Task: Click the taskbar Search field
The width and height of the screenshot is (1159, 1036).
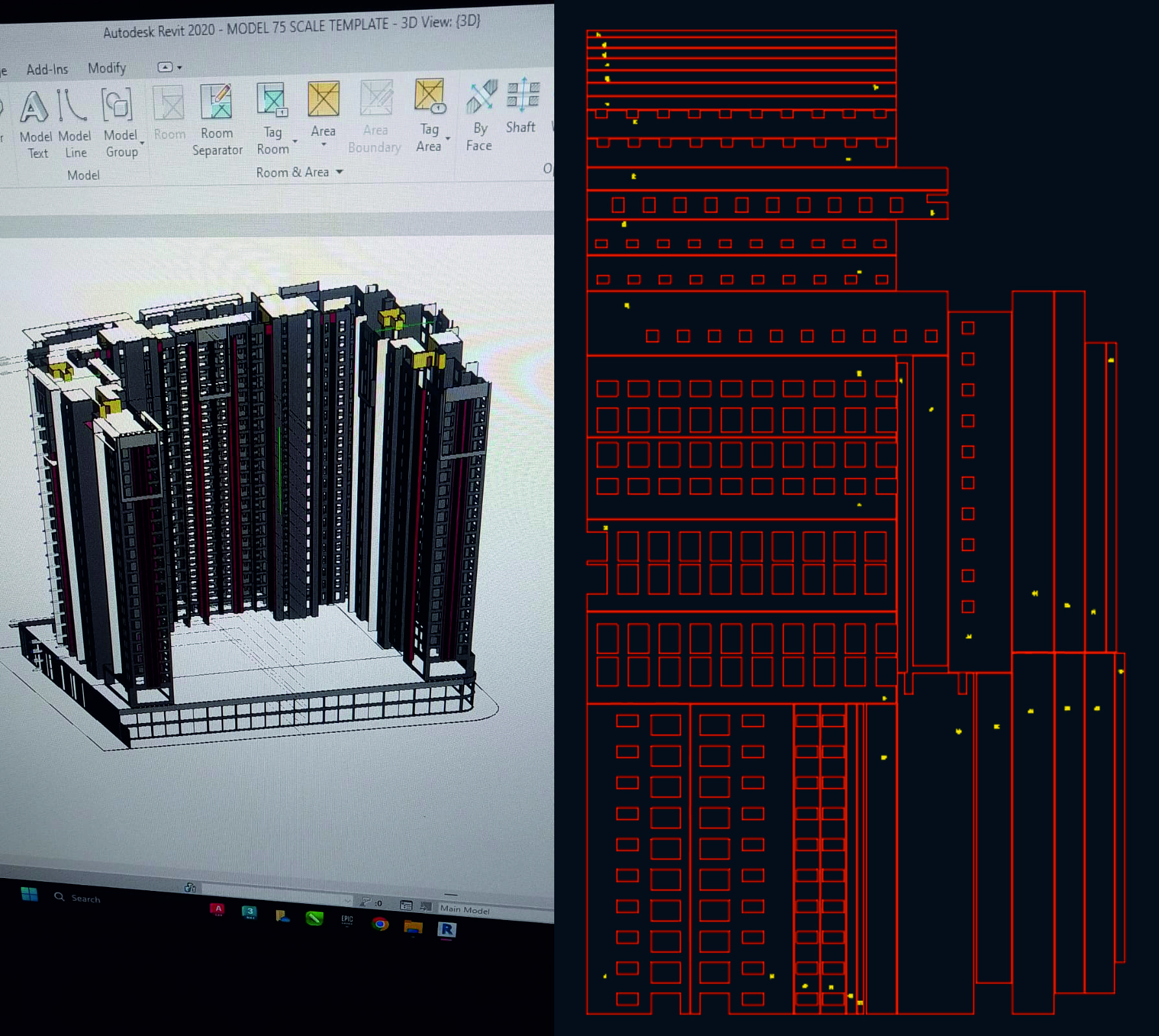Action: coord(86,898)
